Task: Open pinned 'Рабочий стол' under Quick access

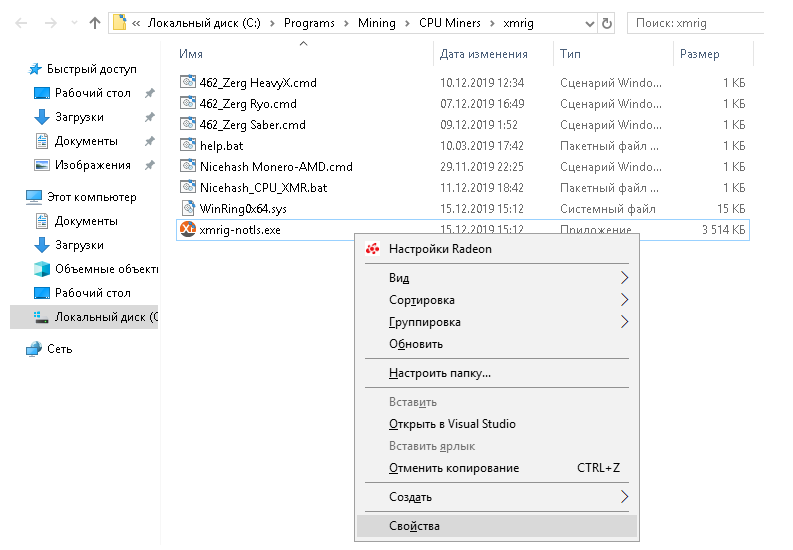Action: pos(93,93)
